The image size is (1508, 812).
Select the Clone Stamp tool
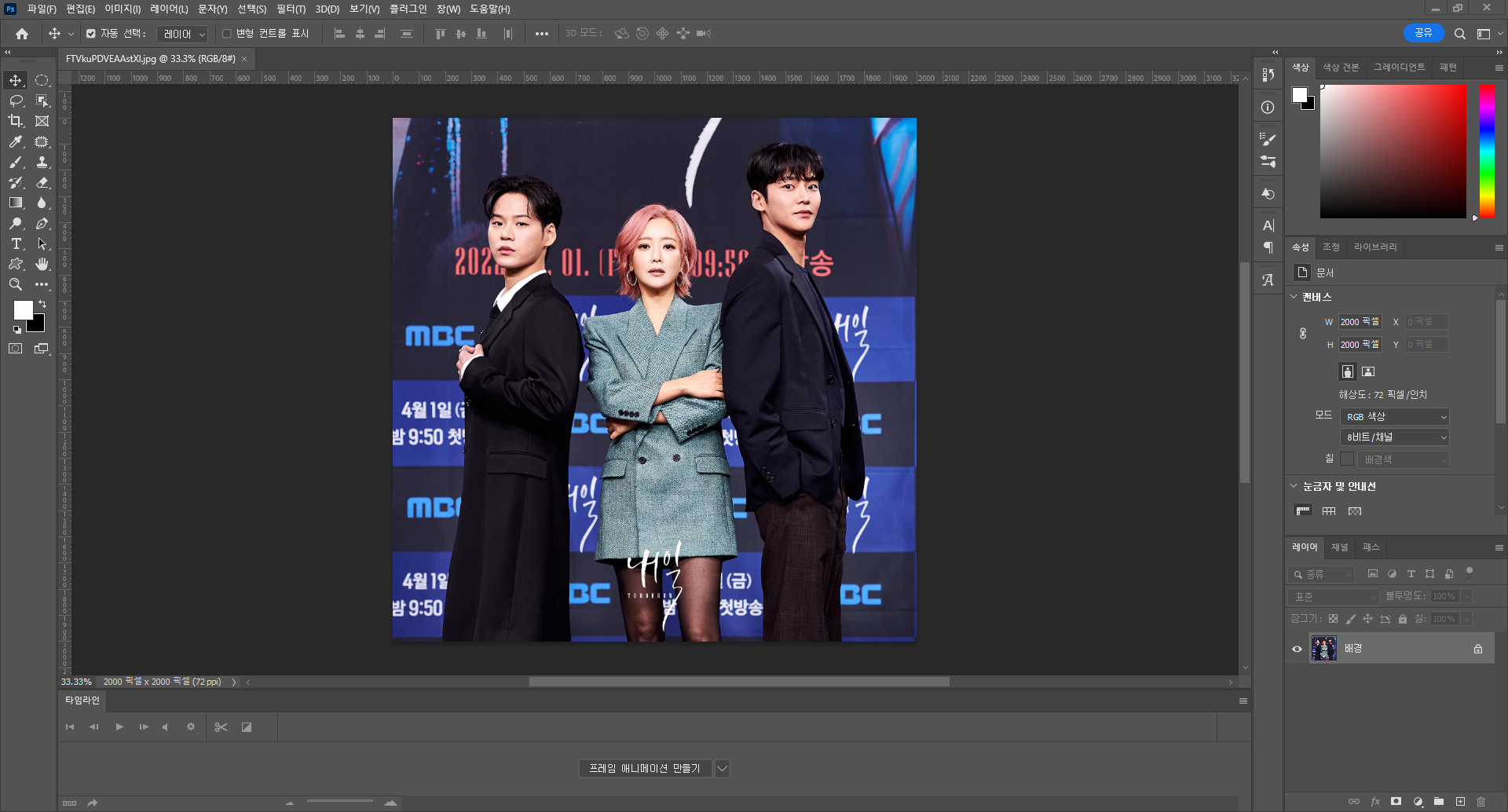42,162
